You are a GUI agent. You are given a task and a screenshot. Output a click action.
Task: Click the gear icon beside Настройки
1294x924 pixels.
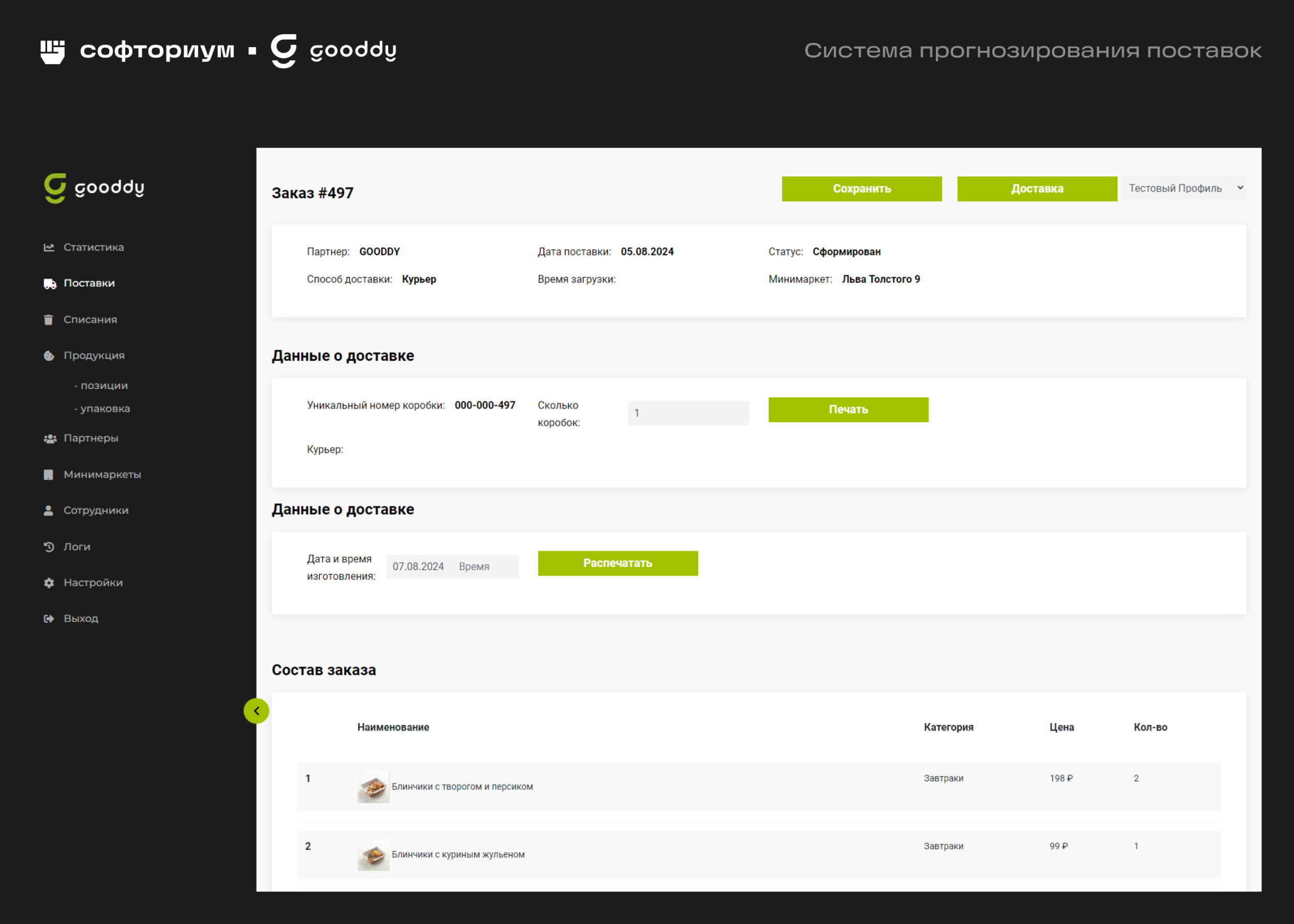[x=49, y=583]
